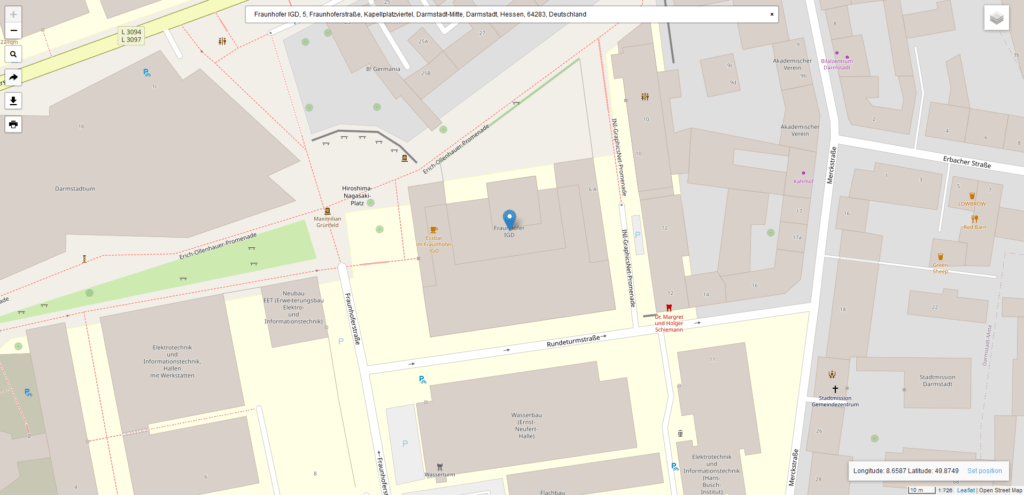Click the Fraunhofer IGD address search field
Viewport: 1024px width, 495px height.
(511, 14)
